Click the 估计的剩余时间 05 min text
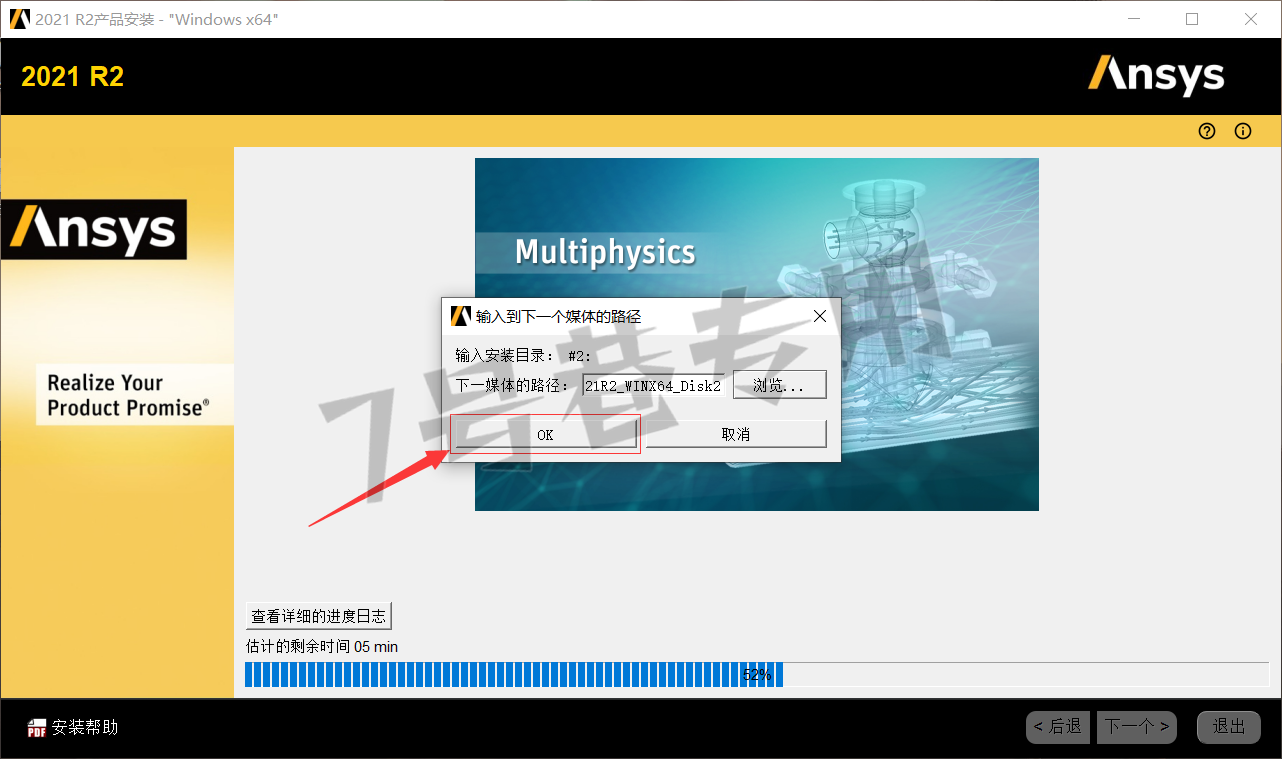1282x759 pixels. coord(322,647)
